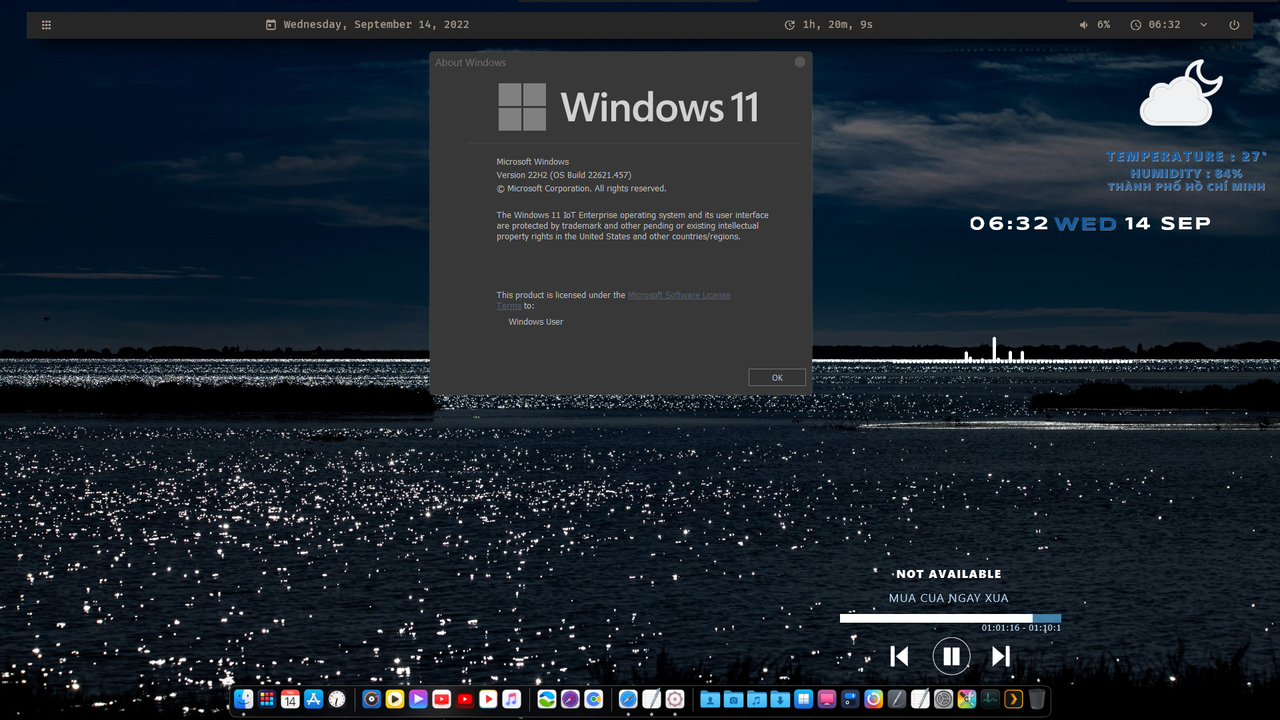Launch Google Chrome from the dock

(593, 699)
